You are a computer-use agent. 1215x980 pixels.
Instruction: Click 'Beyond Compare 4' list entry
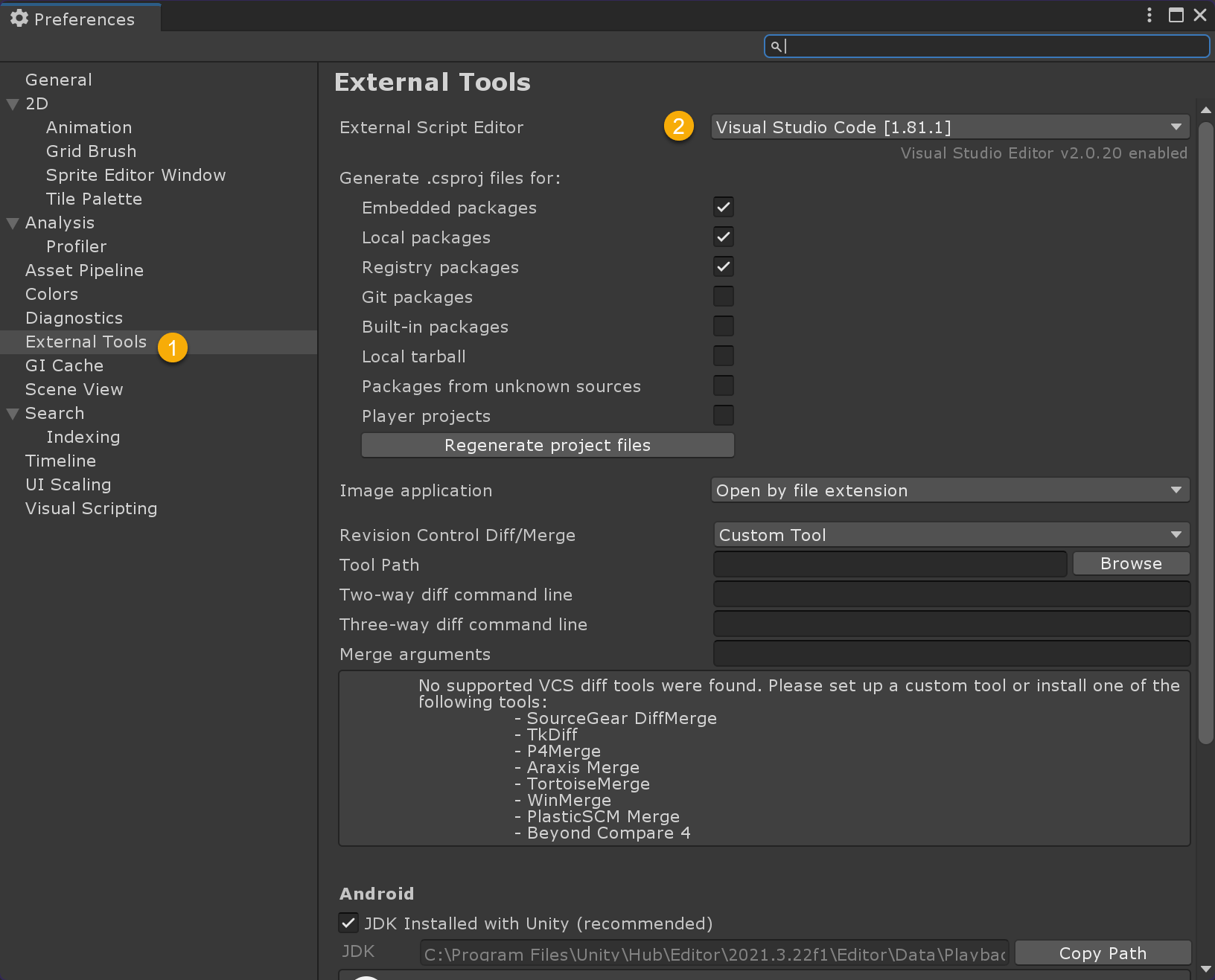coord(609,833)
